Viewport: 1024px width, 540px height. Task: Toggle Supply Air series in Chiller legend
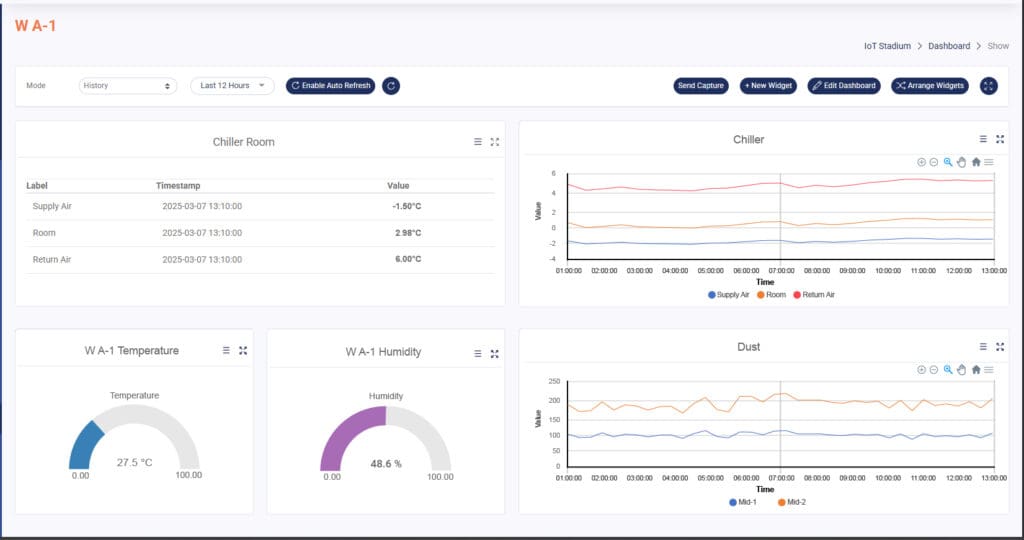[x=731, y=295]
